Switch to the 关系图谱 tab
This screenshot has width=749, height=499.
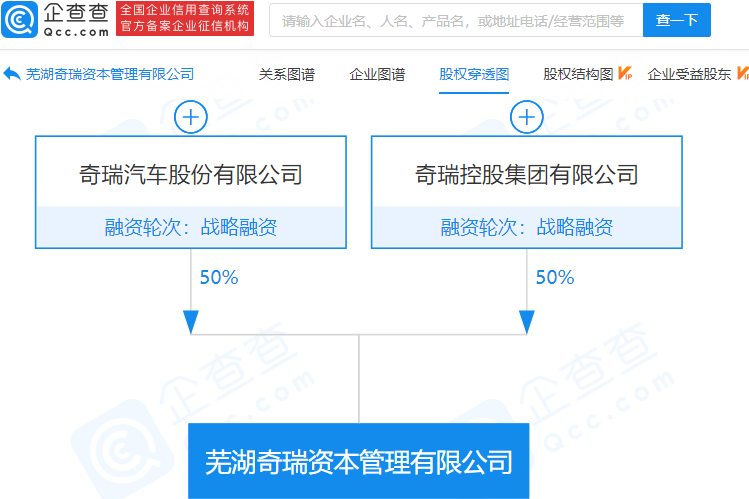pos(286,74)
